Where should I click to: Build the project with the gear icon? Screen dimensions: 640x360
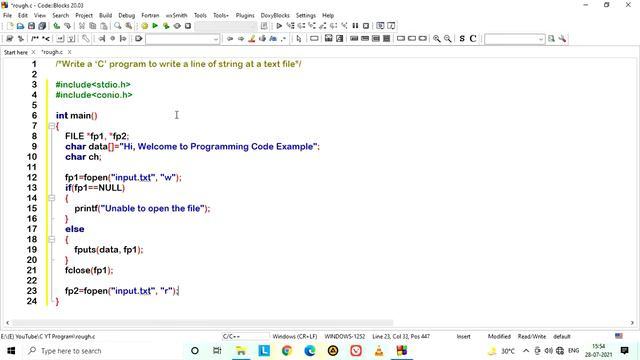(144, 26)
